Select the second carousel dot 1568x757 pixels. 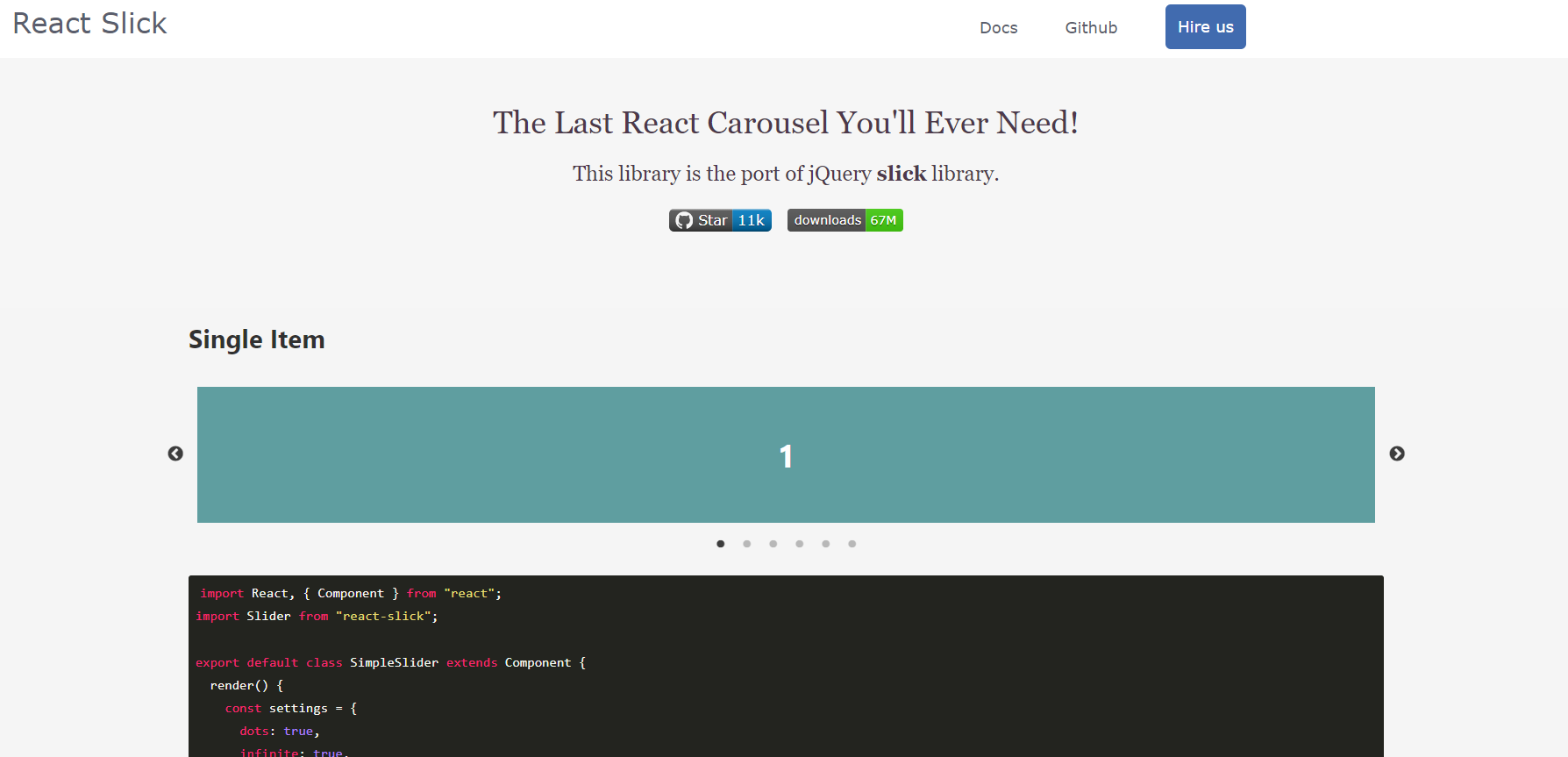point(747,544)
